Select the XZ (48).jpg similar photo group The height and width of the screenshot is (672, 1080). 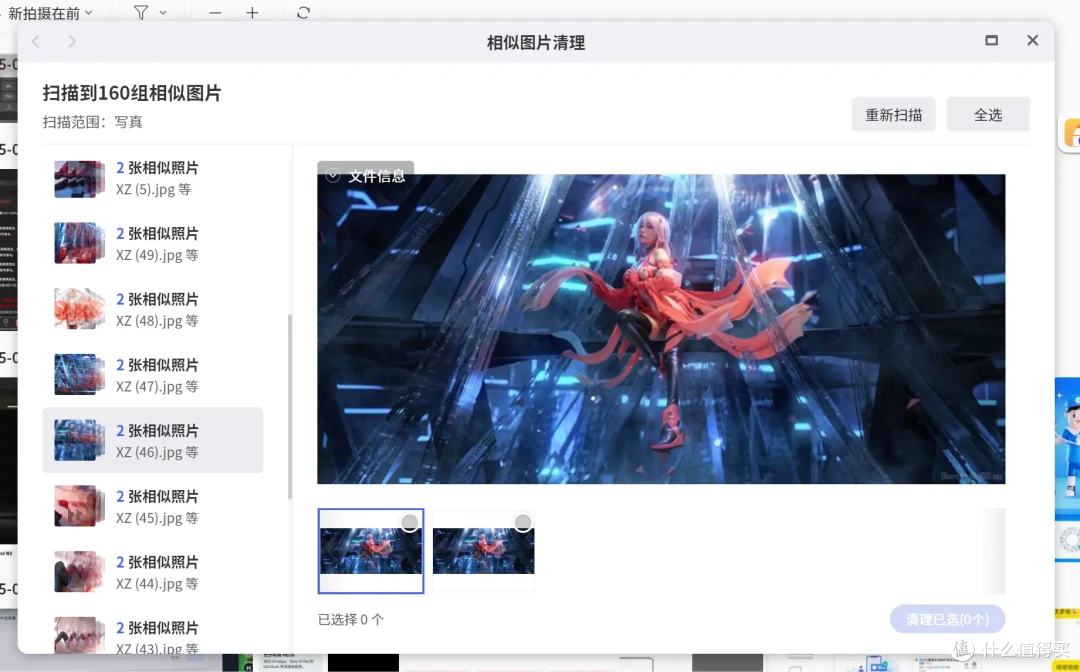tap(153, 309)
